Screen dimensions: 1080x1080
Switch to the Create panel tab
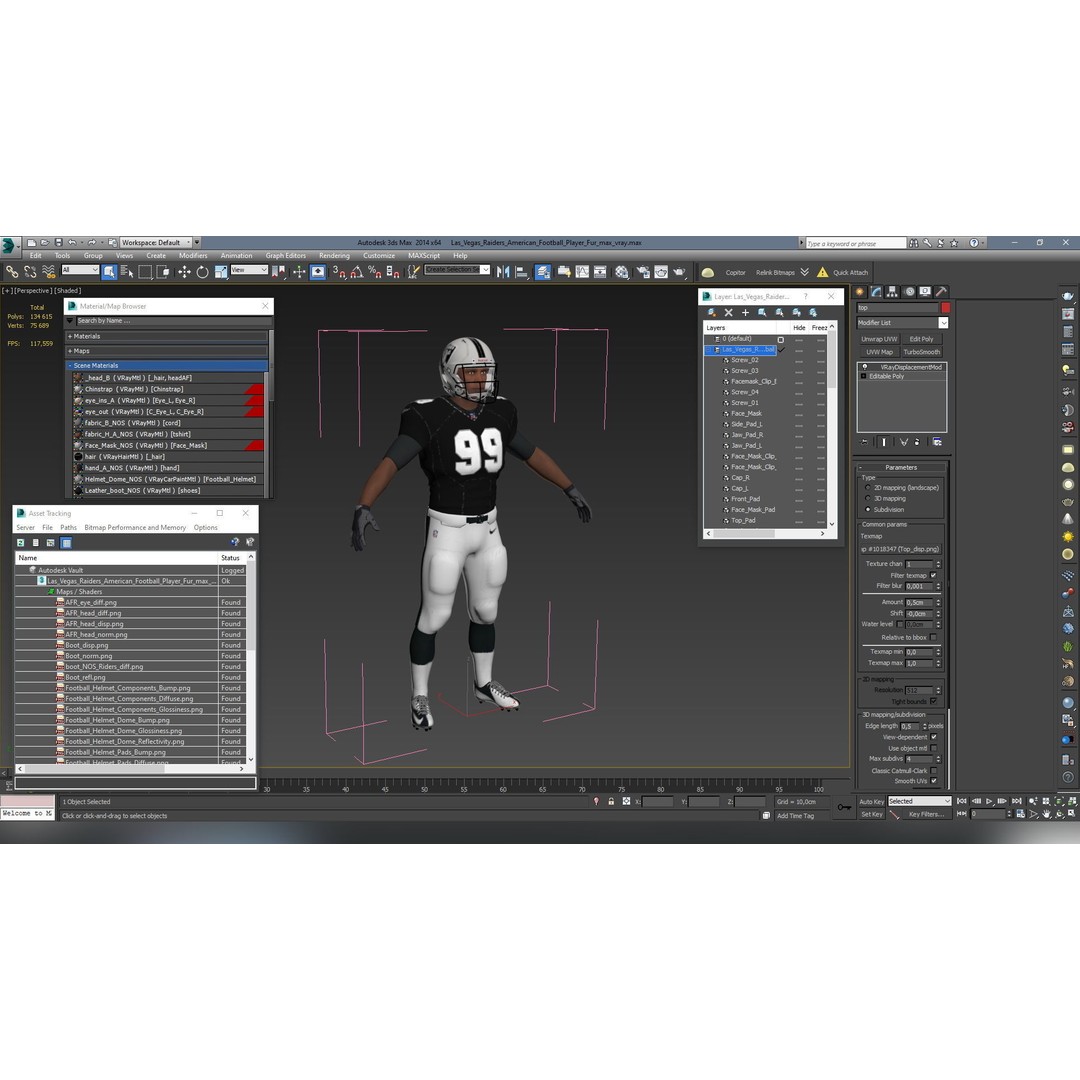pos(860,291)
